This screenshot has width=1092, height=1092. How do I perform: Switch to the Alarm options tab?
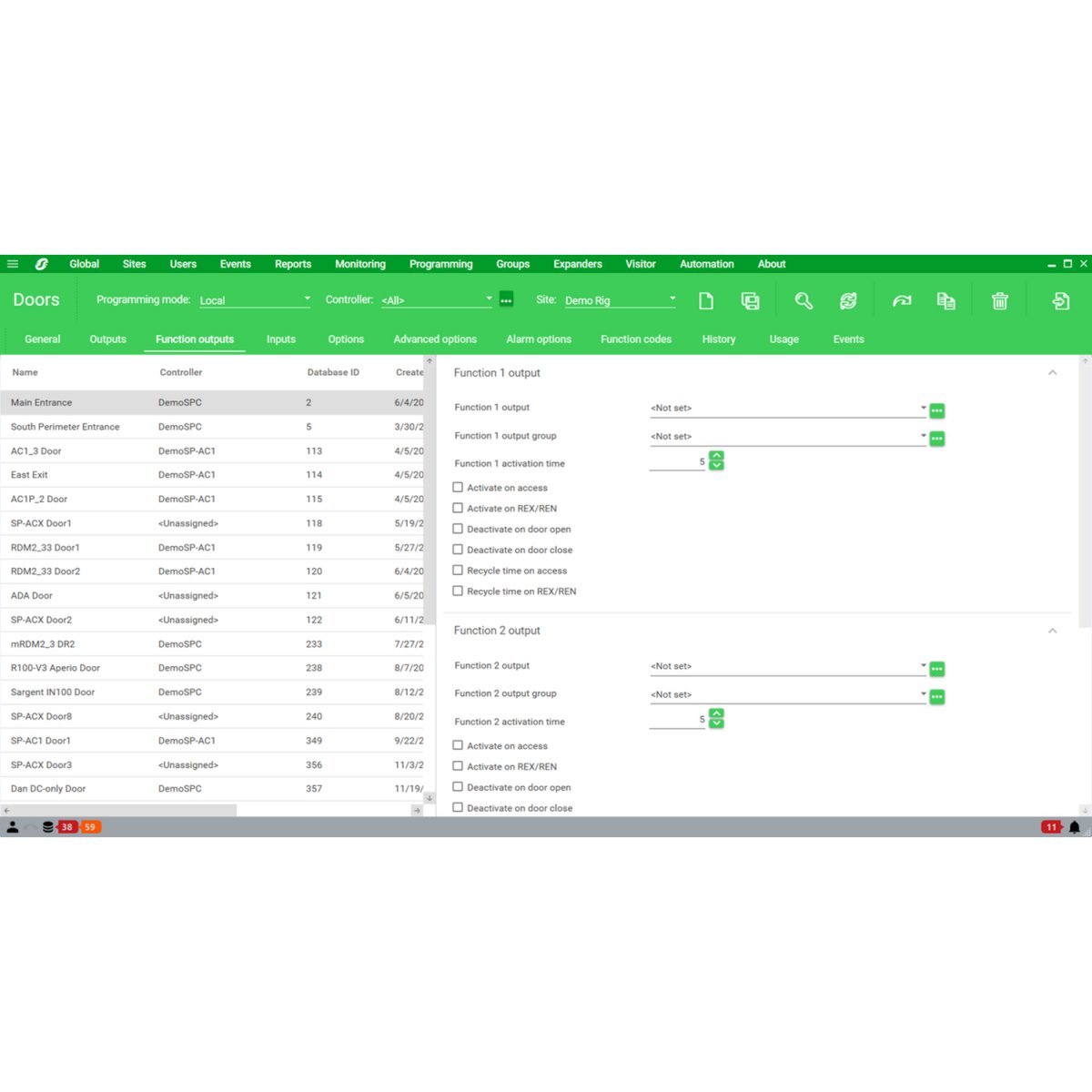tap(539, 339)
